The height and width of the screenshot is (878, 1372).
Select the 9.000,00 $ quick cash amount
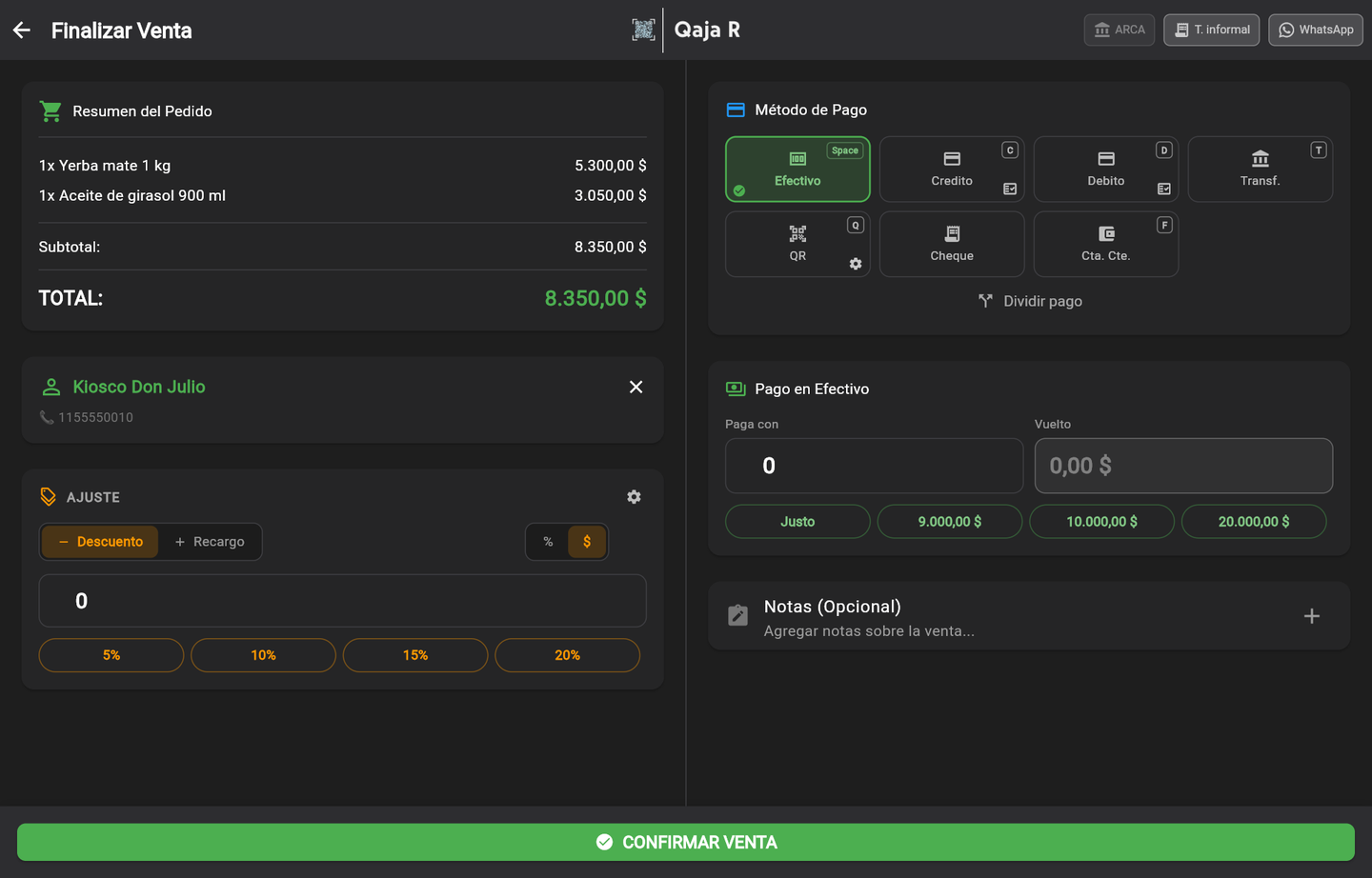pos(950,522)
